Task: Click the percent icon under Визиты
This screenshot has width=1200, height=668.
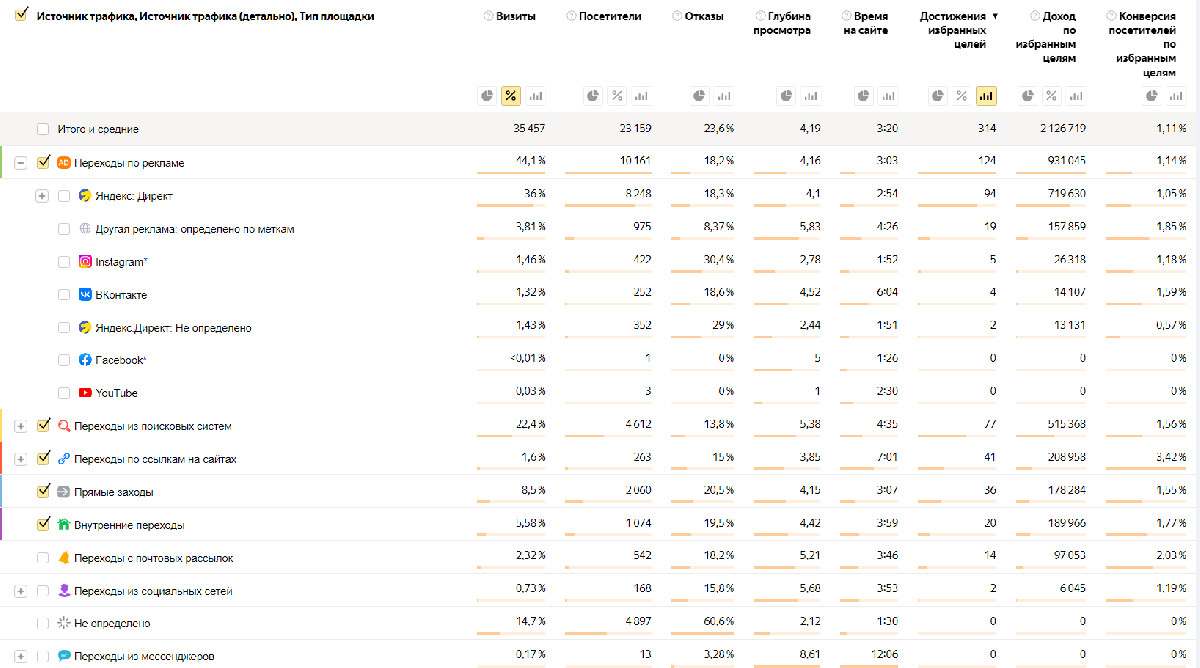Action: (511, 96)
